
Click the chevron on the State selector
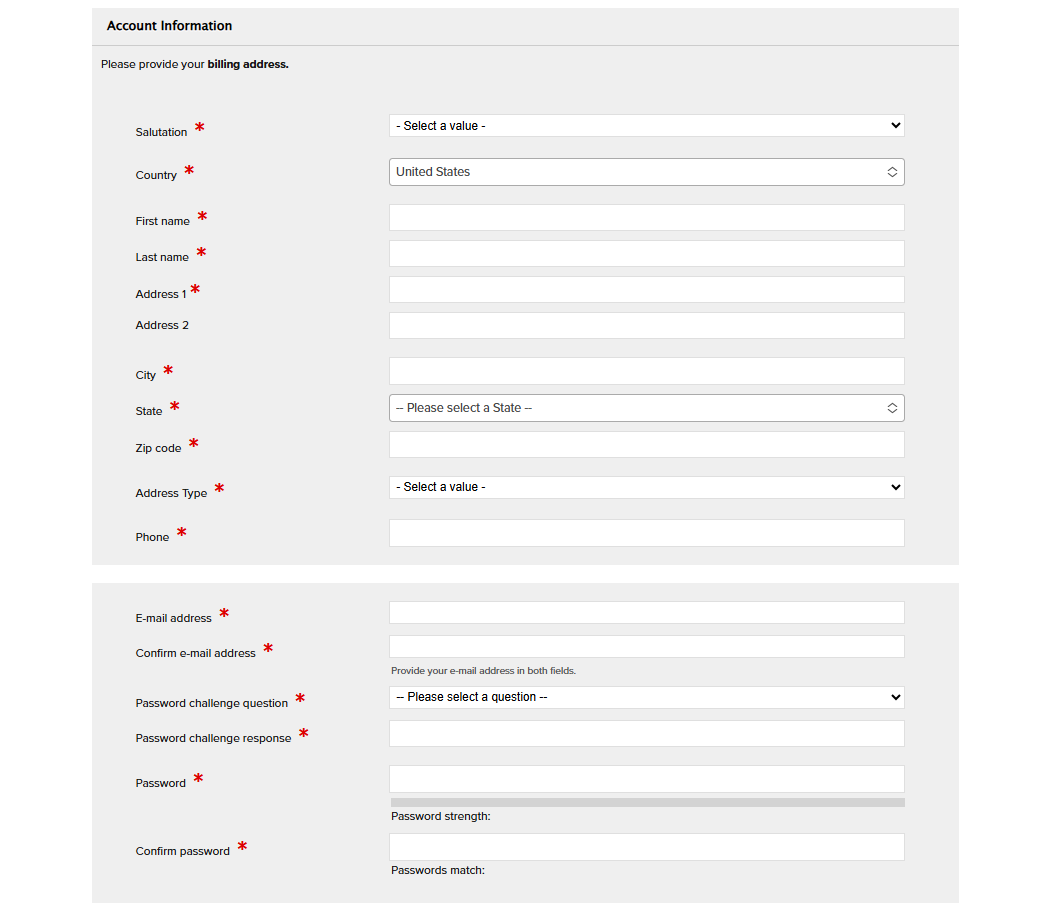(x=891, y=407)
